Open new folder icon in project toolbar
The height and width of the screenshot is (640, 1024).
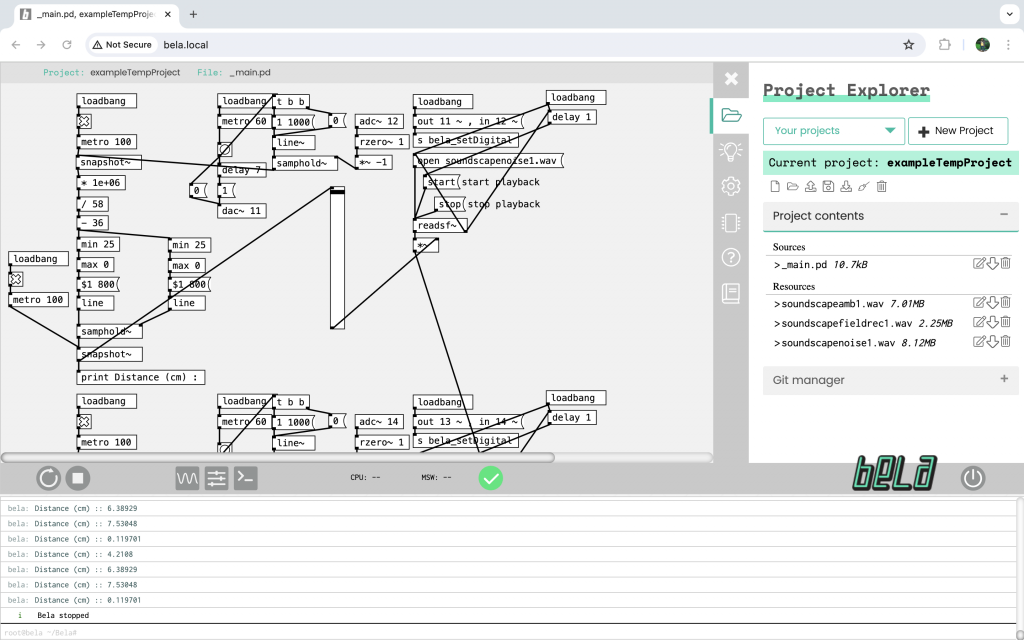(x=793, y=187)
